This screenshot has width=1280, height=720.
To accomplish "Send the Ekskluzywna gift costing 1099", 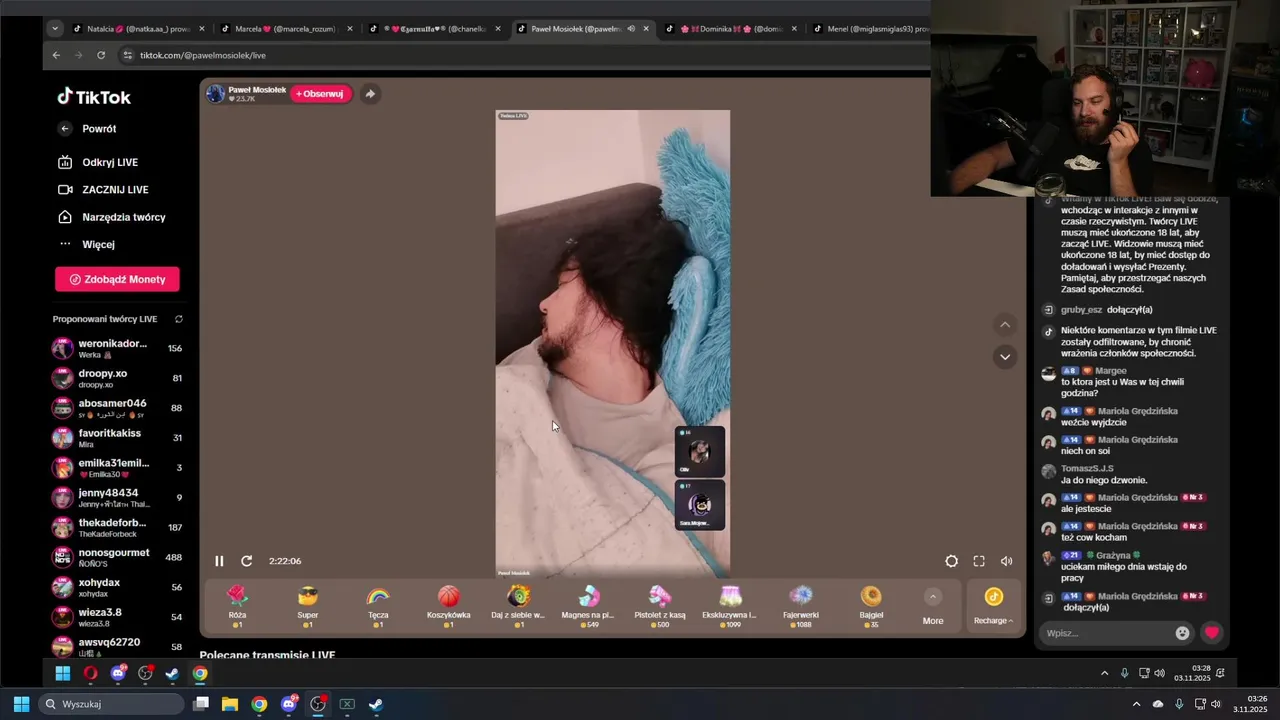I will point(729,606).
